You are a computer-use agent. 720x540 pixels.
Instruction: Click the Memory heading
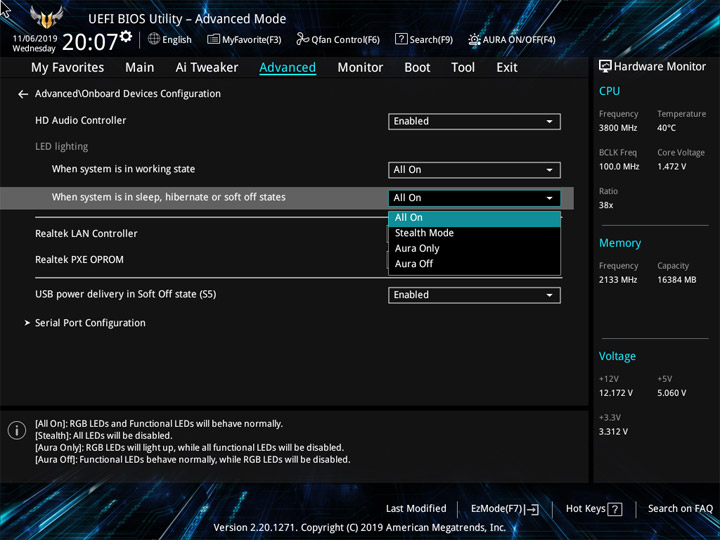click(x=620, y=243)
